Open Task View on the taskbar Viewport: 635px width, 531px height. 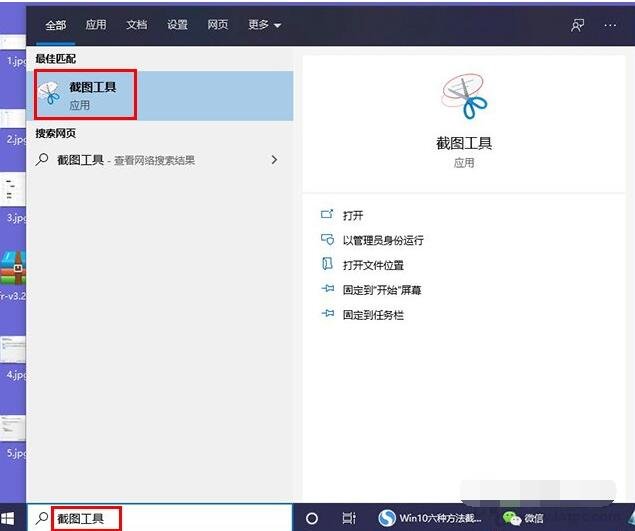(349, 518)
